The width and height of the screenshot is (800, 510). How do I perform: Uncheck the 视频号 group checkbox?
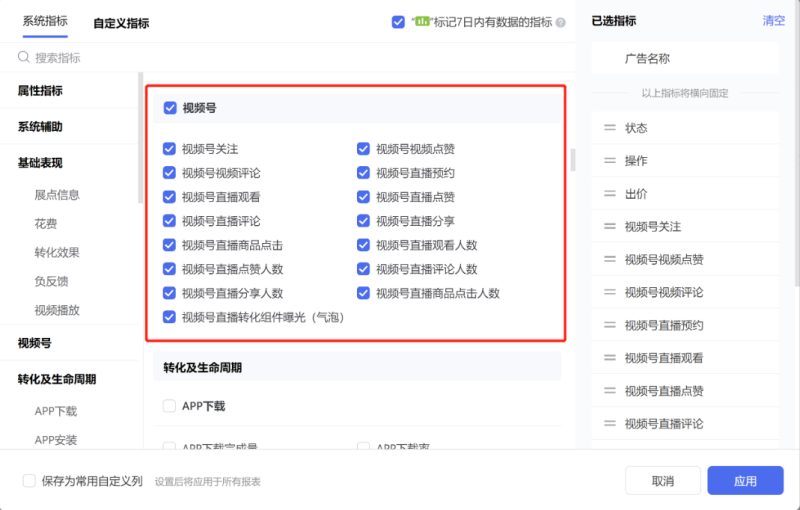click(x=170, y=108)
